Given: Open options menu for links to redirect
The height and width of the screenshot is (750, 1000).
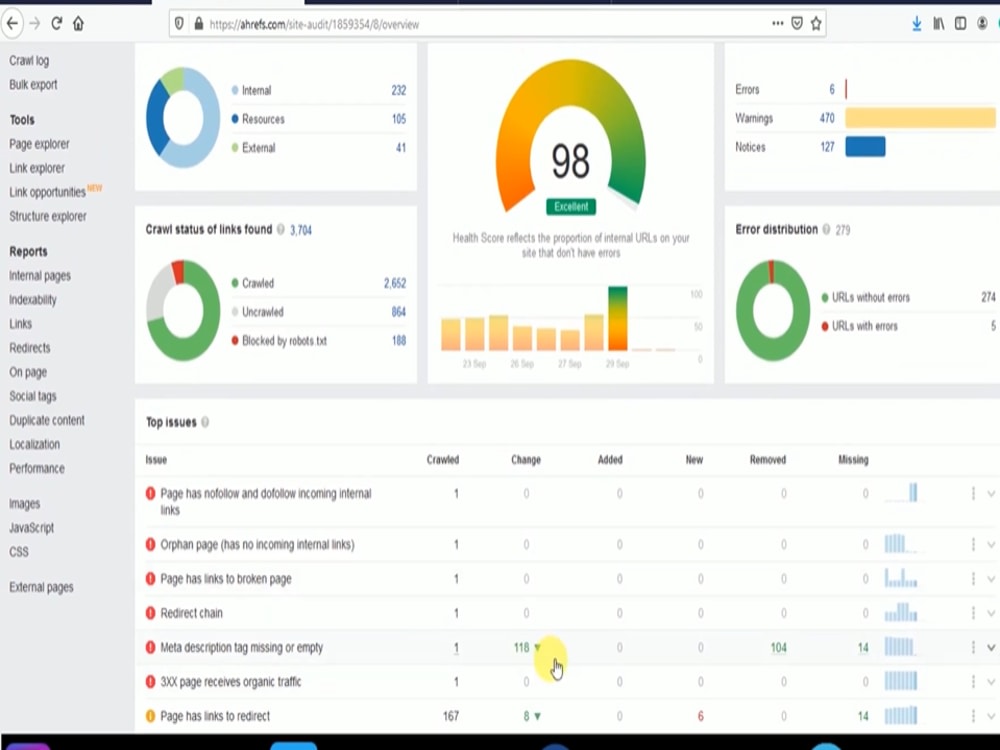Looking at the screenshot, I should (x=973, y=716).
